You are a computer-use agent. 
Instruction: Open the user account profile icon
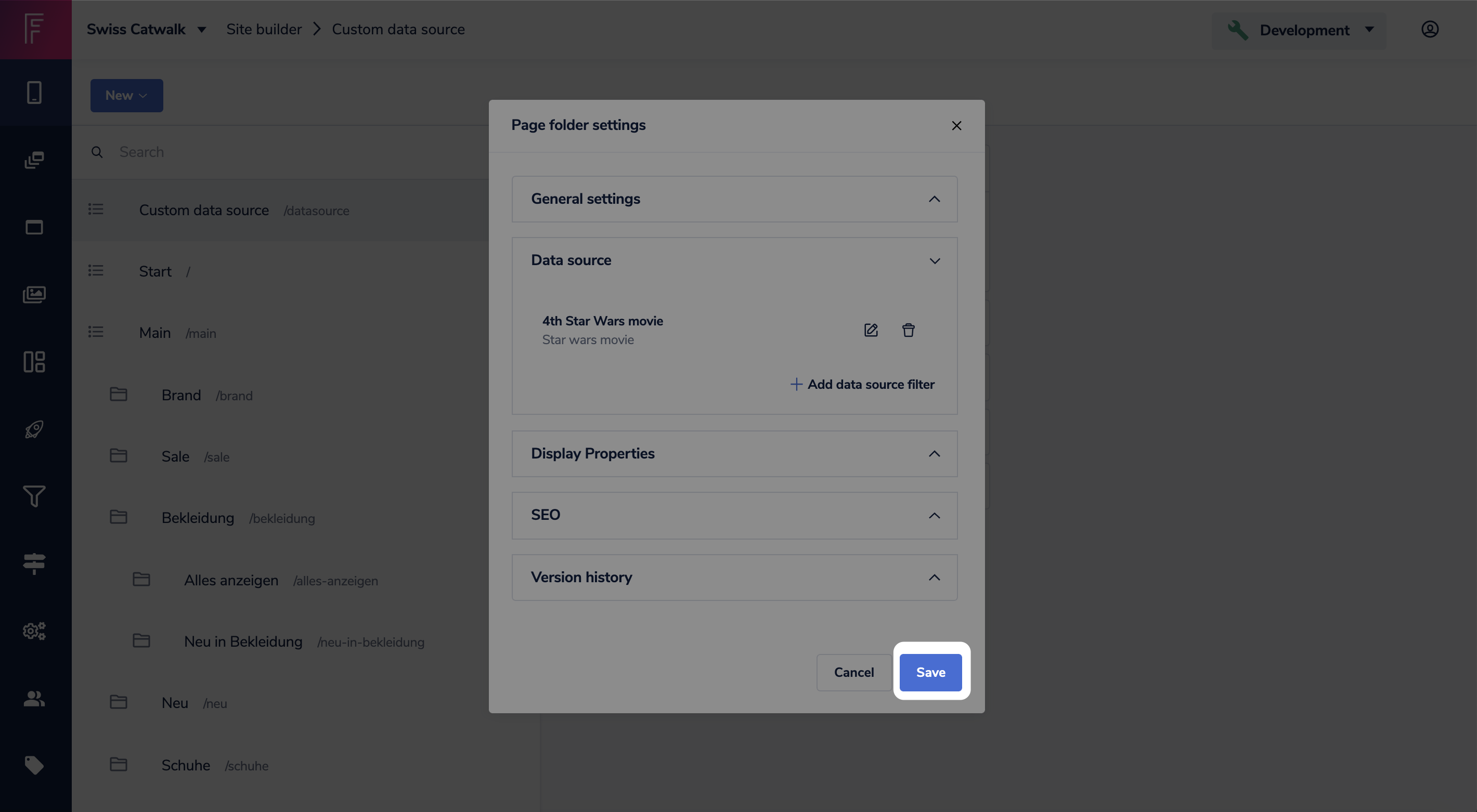1430,29
